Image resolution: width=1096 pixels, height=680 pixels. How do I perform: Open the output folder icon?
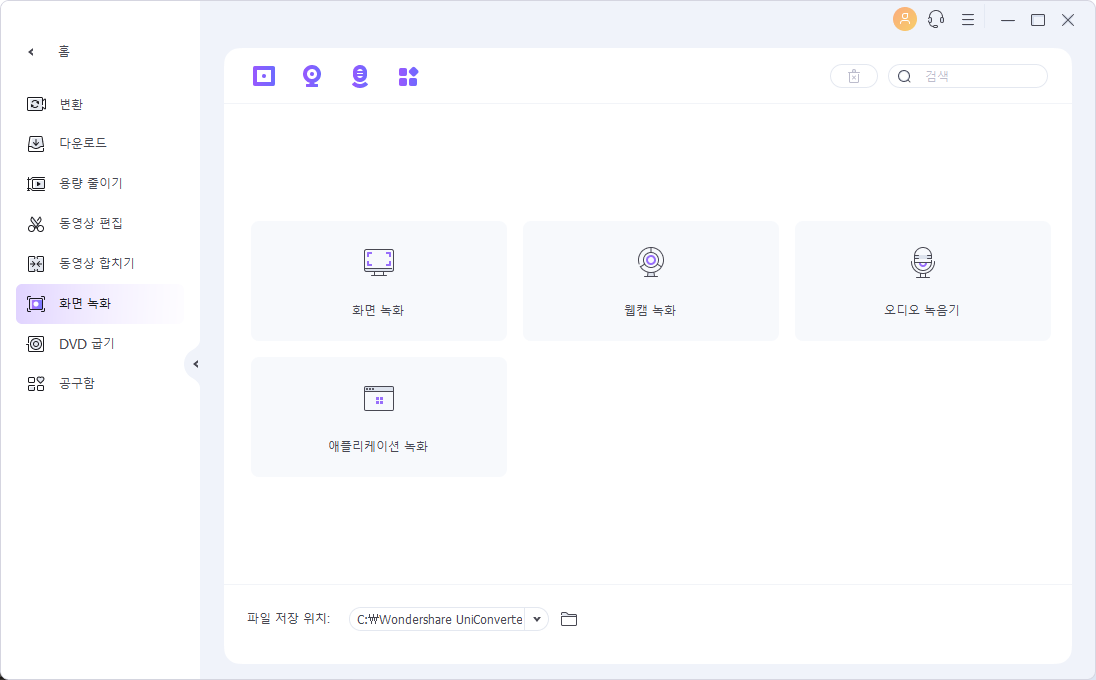pos(569,619)
